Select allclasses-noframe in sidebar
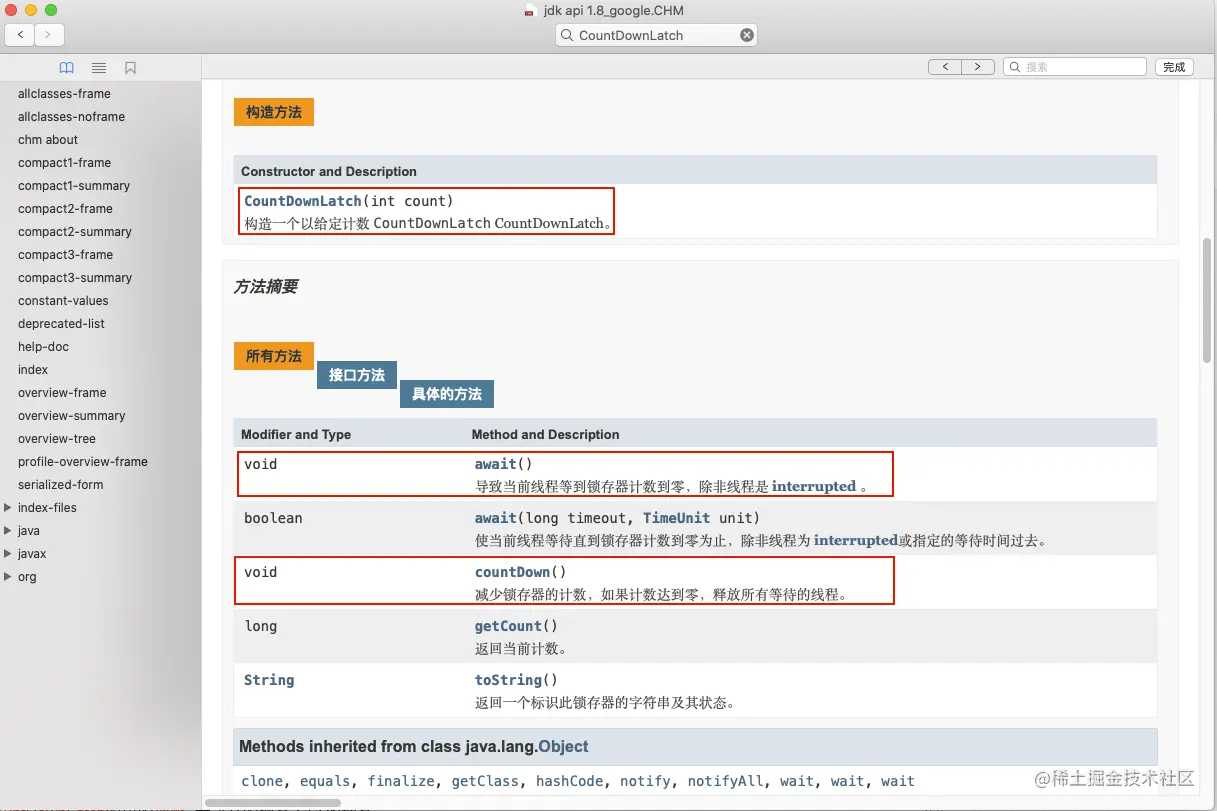The image size is (1217, 811). tap(71, 117)
